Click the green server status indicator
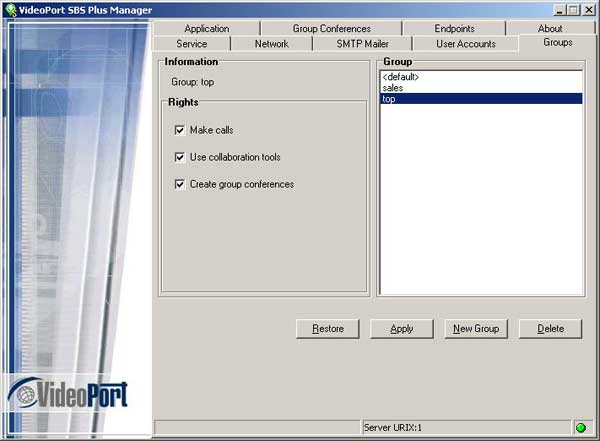The width and height of the screenshot is (600, 441). click(x=580, y=428)
